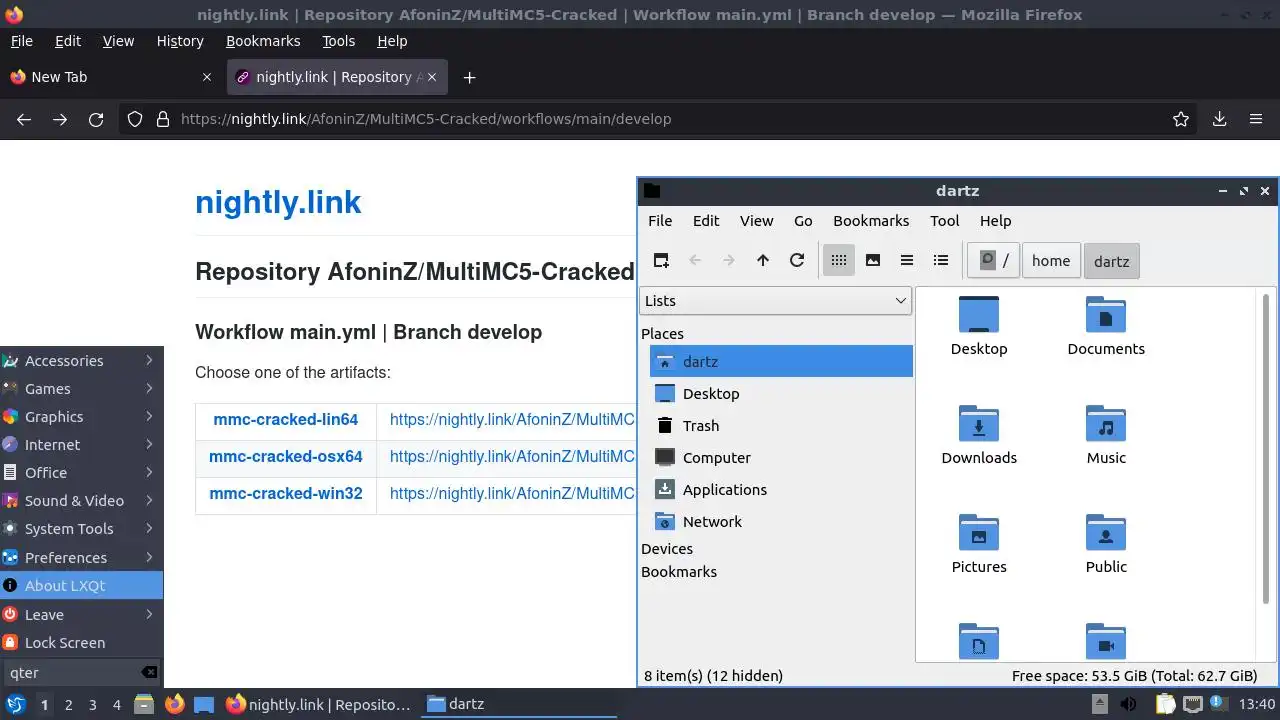This screenshot has height=720, width=1280.
Task: Bookmark this page with star icon
Action: coord(1181,119)
